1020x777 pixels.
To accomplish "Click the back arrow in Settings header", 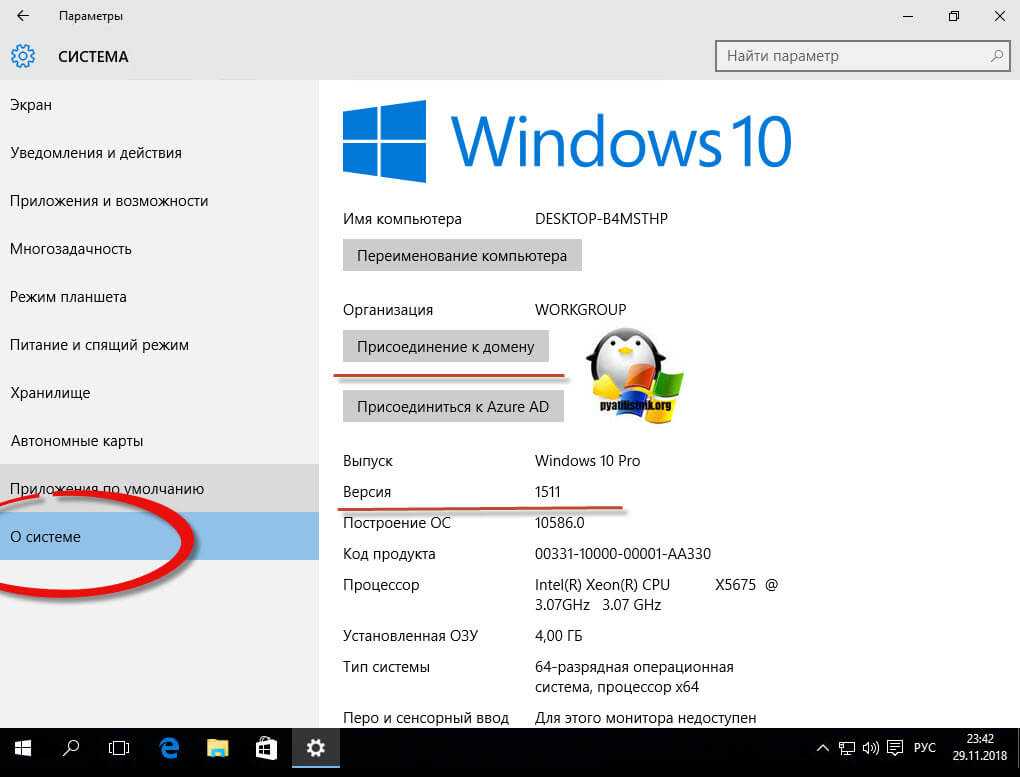I will (22, 16).
